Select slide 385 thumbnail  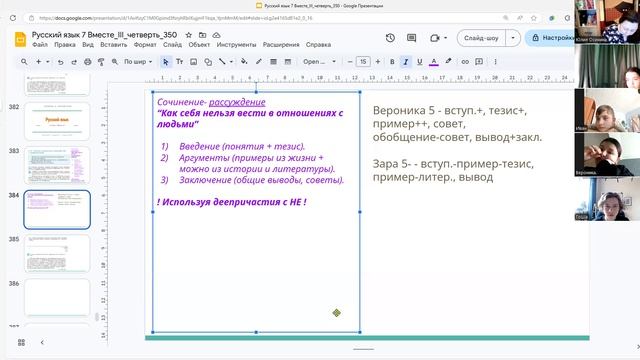(57, 253)
